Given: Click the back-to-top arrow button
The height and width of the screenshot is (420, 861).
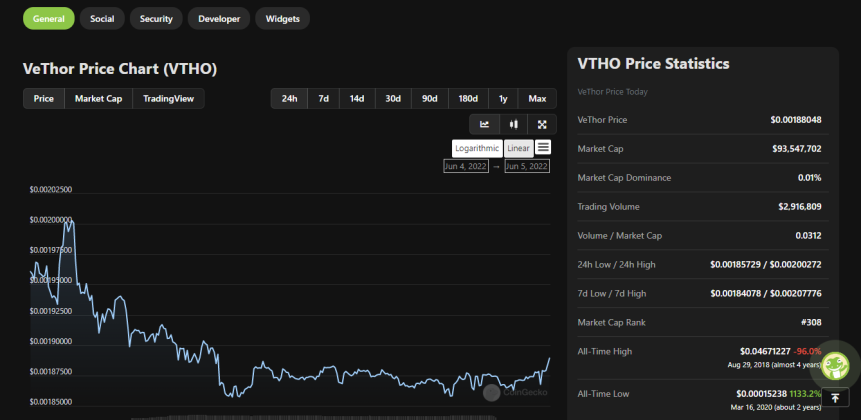Looking at the screenshot, I should (x=835, y=398).
